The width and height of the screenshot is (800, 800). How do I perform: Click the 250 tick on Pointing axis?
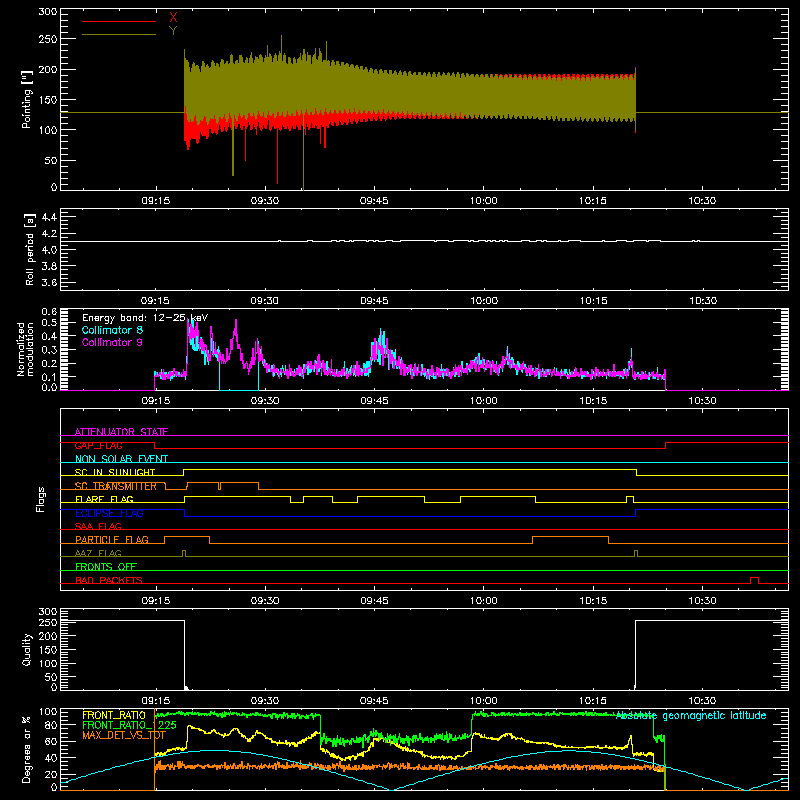click(x=48, y=39)
